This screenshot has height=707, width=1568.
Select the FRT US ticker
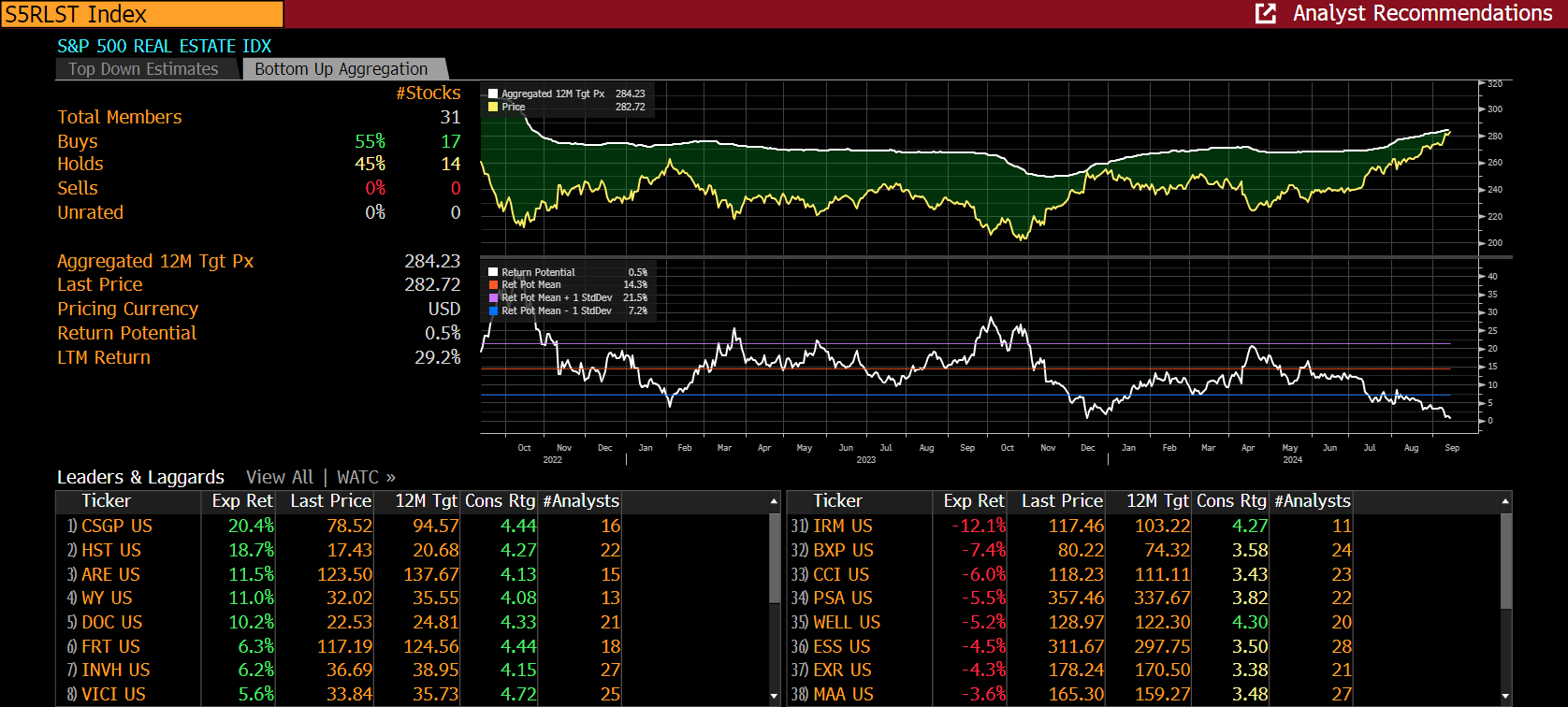(x=110, y=647)
